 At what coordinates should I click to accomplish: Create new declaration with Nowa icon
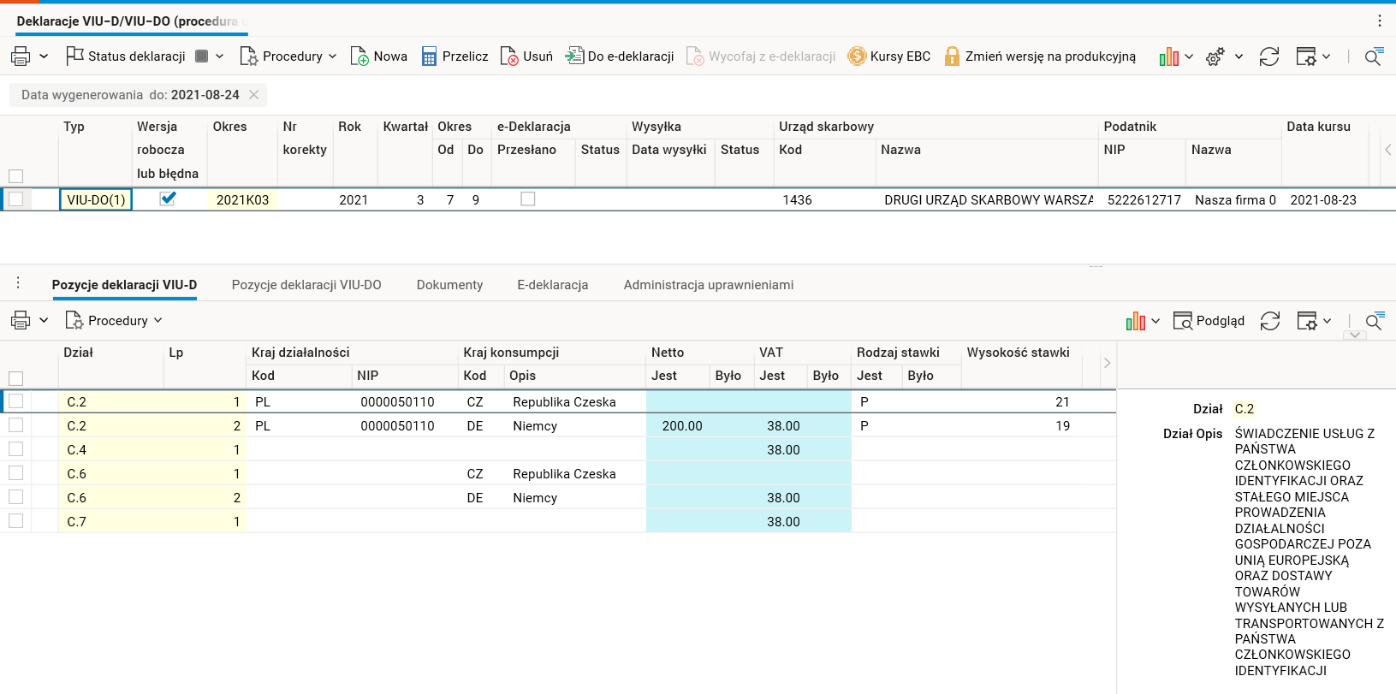(360, 56)
